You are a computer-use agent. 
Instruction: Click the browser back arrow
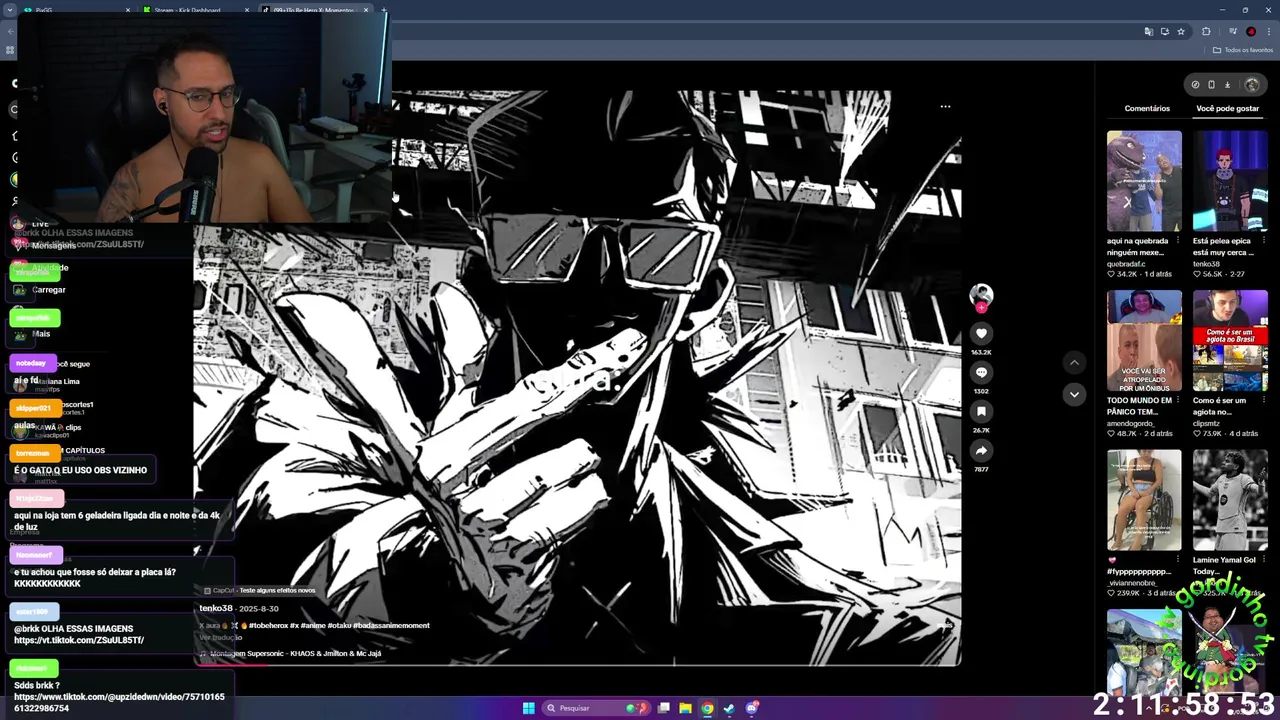click(x=10, y=31)
